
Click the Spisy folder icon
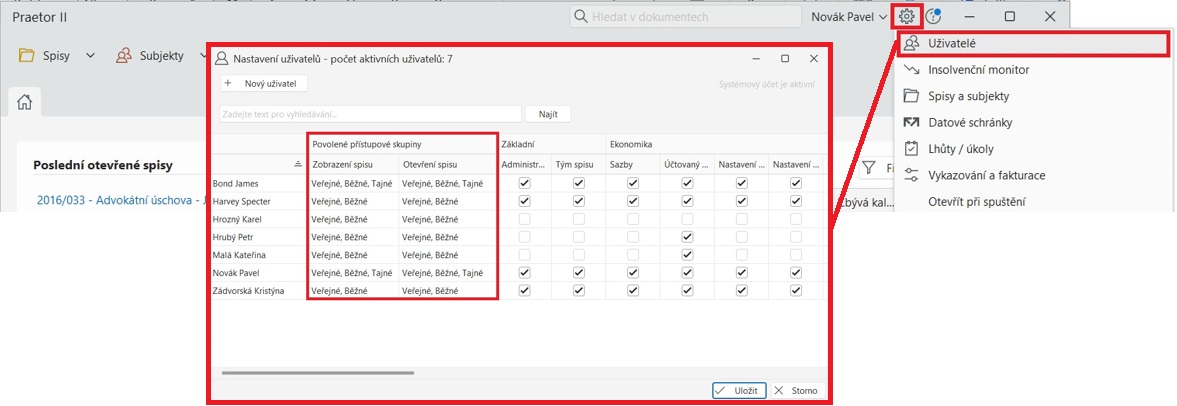click(27, 56)
